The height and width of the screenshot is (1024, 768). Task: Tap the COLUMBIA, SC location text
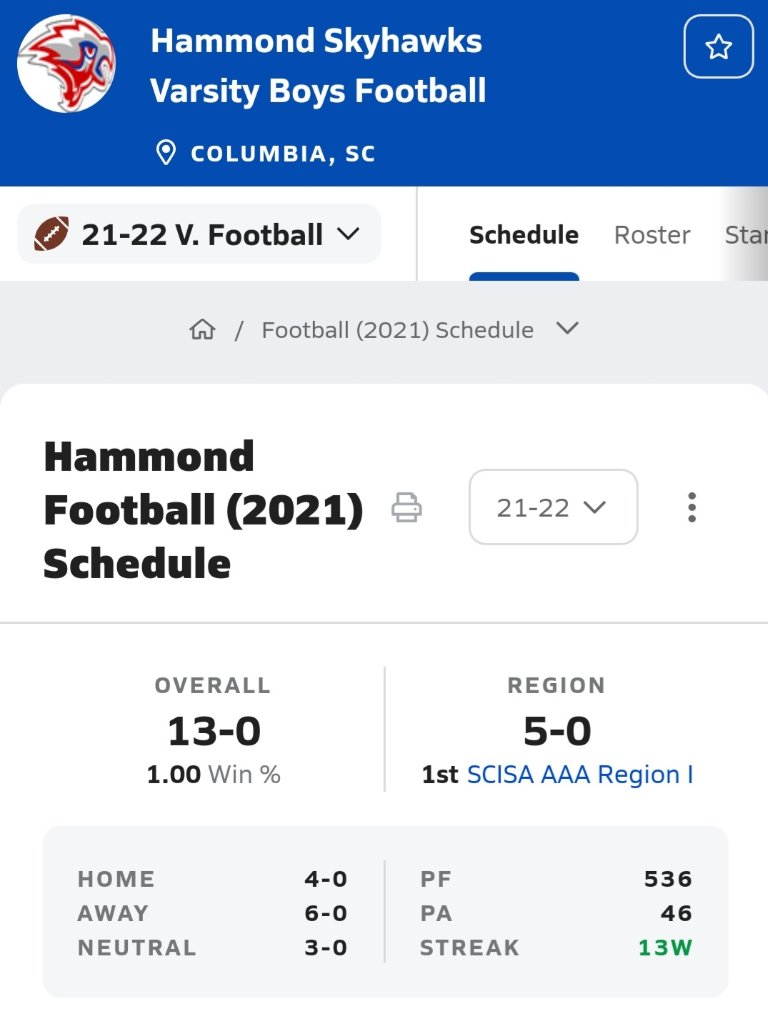[283, 153]
